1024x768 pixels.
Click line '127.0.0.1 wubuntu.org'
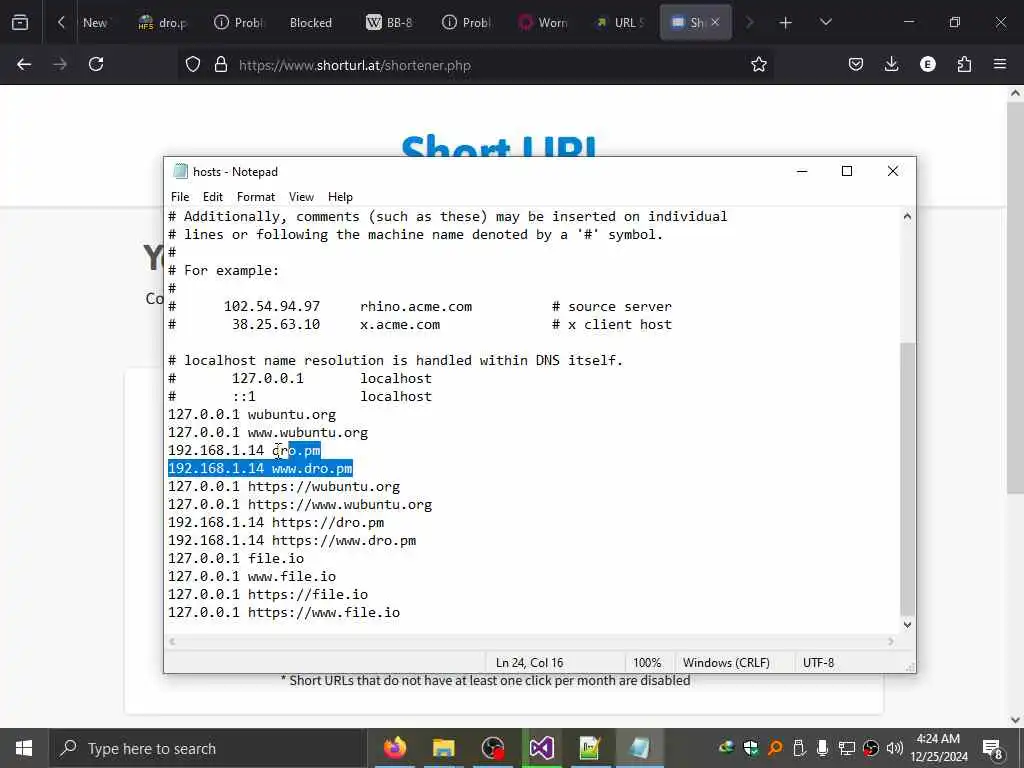[x=252, y=415]
